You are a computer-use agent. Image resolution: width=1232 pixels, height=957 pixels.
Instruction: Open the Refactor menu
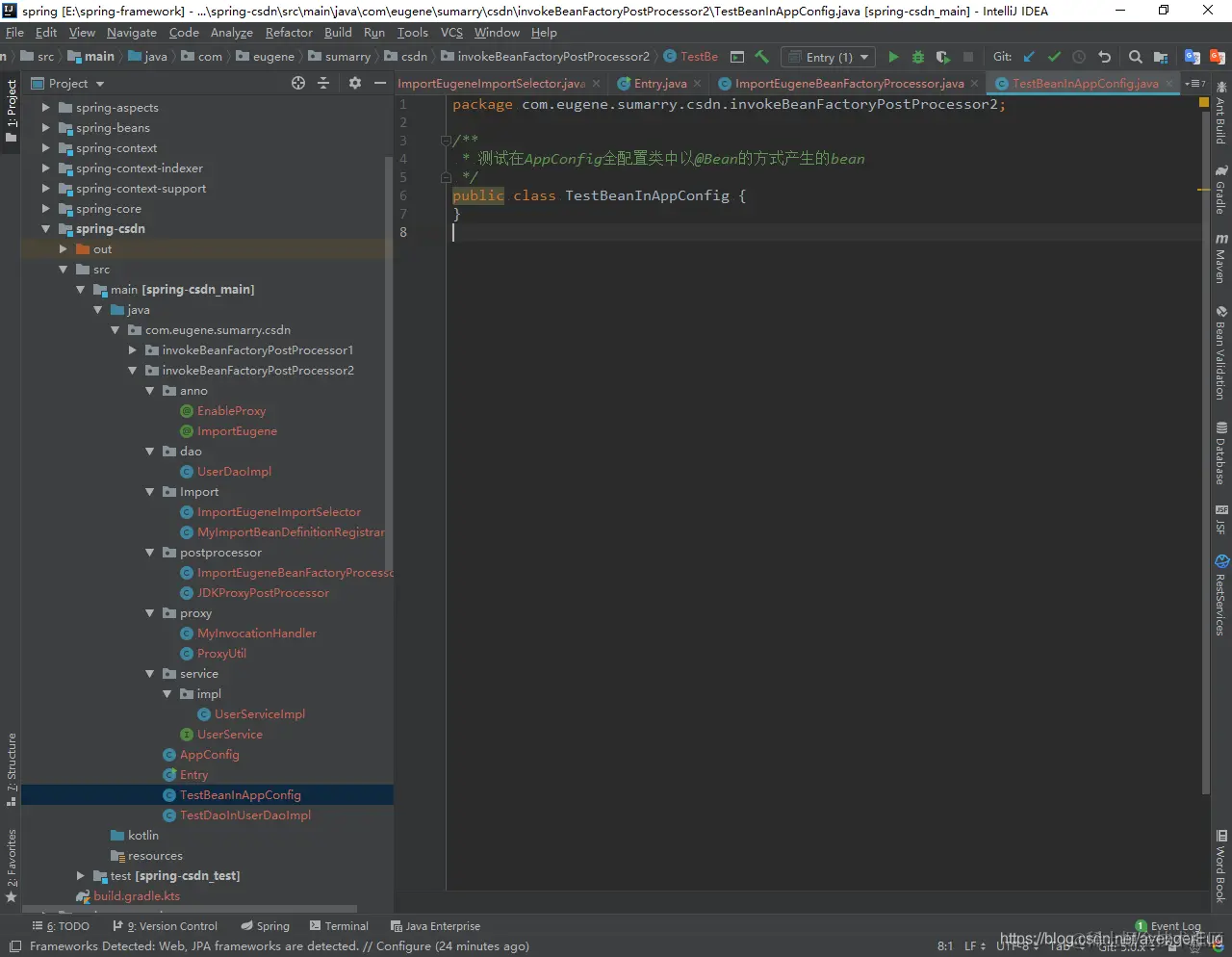(289, 32)
